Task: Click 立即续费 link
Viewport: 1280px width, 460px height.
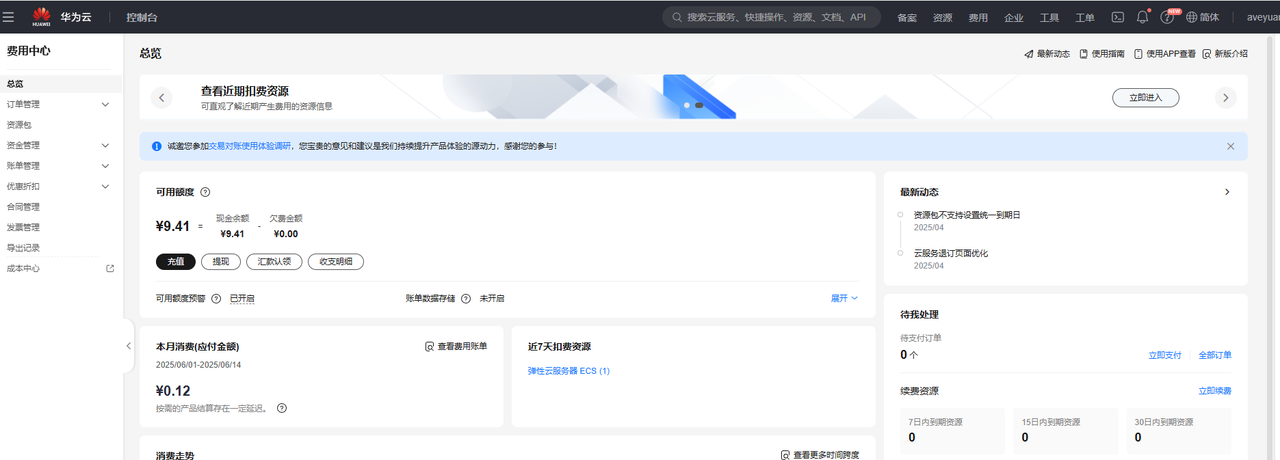Action: pyautogui.click(x=1215, y=391)
